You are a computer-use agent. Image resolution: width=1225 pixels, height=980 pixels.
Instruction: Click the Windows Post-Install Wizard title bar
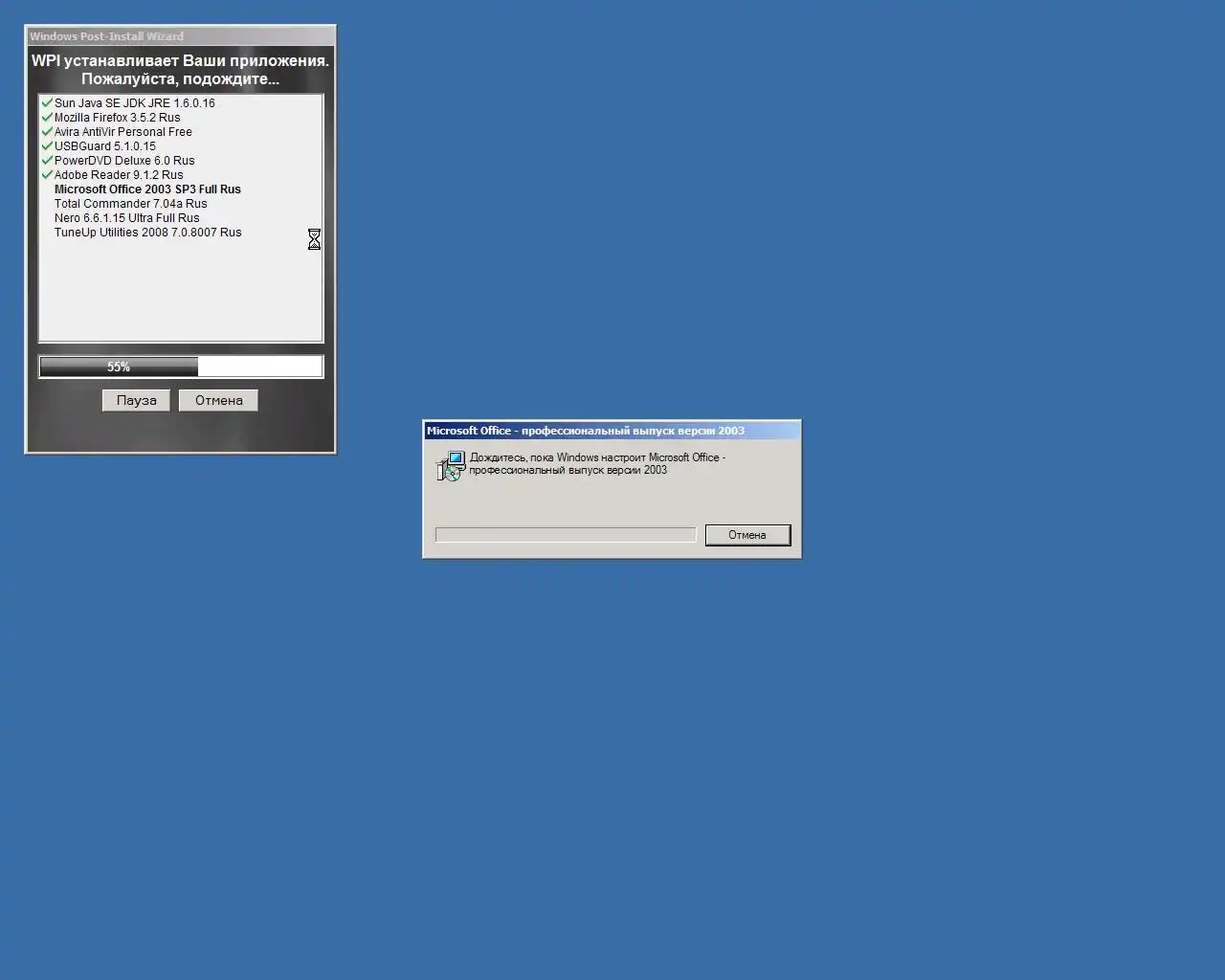click(181, 36)
